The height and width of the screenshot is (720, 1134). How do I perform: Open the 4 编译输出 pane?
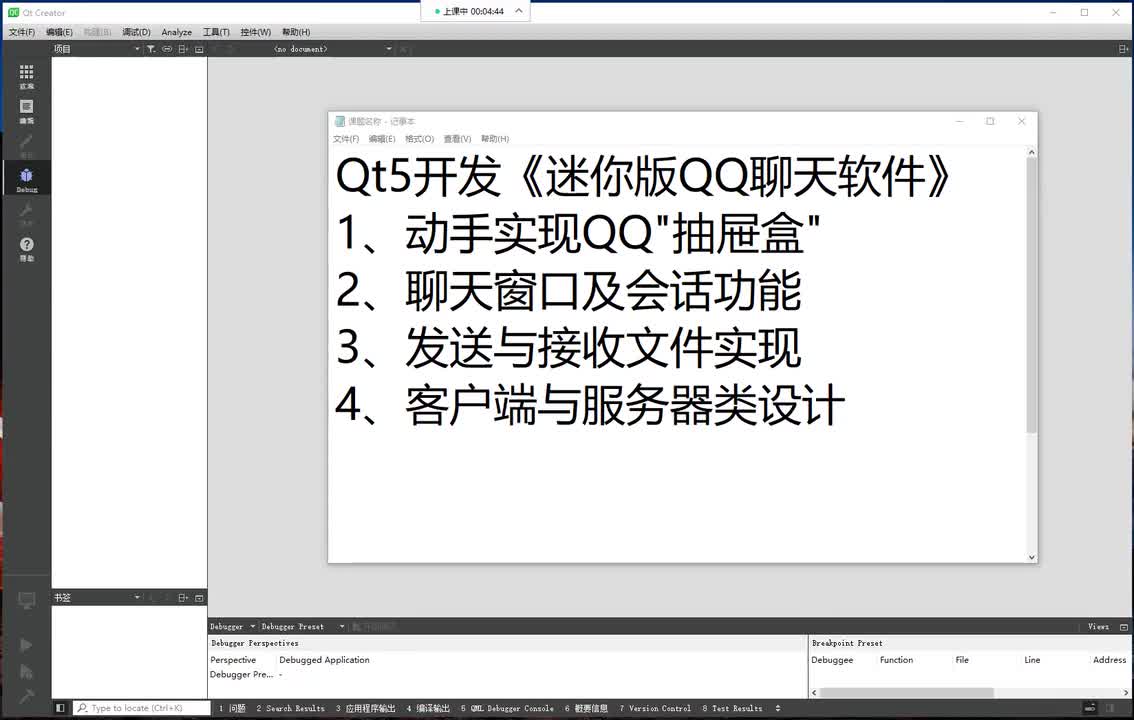point(428,708)
